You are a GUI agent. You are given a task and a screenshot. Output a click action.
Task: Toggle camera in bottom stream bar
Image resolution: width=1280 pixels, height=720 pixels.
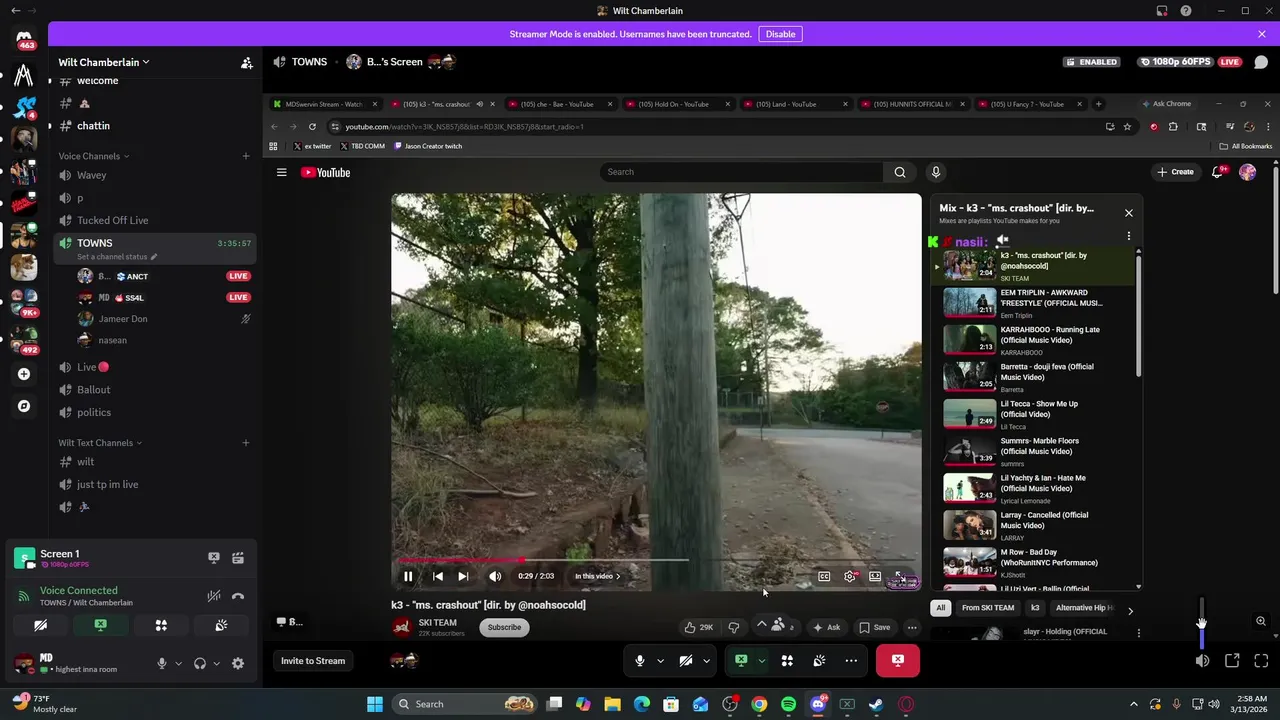point(686,661)
